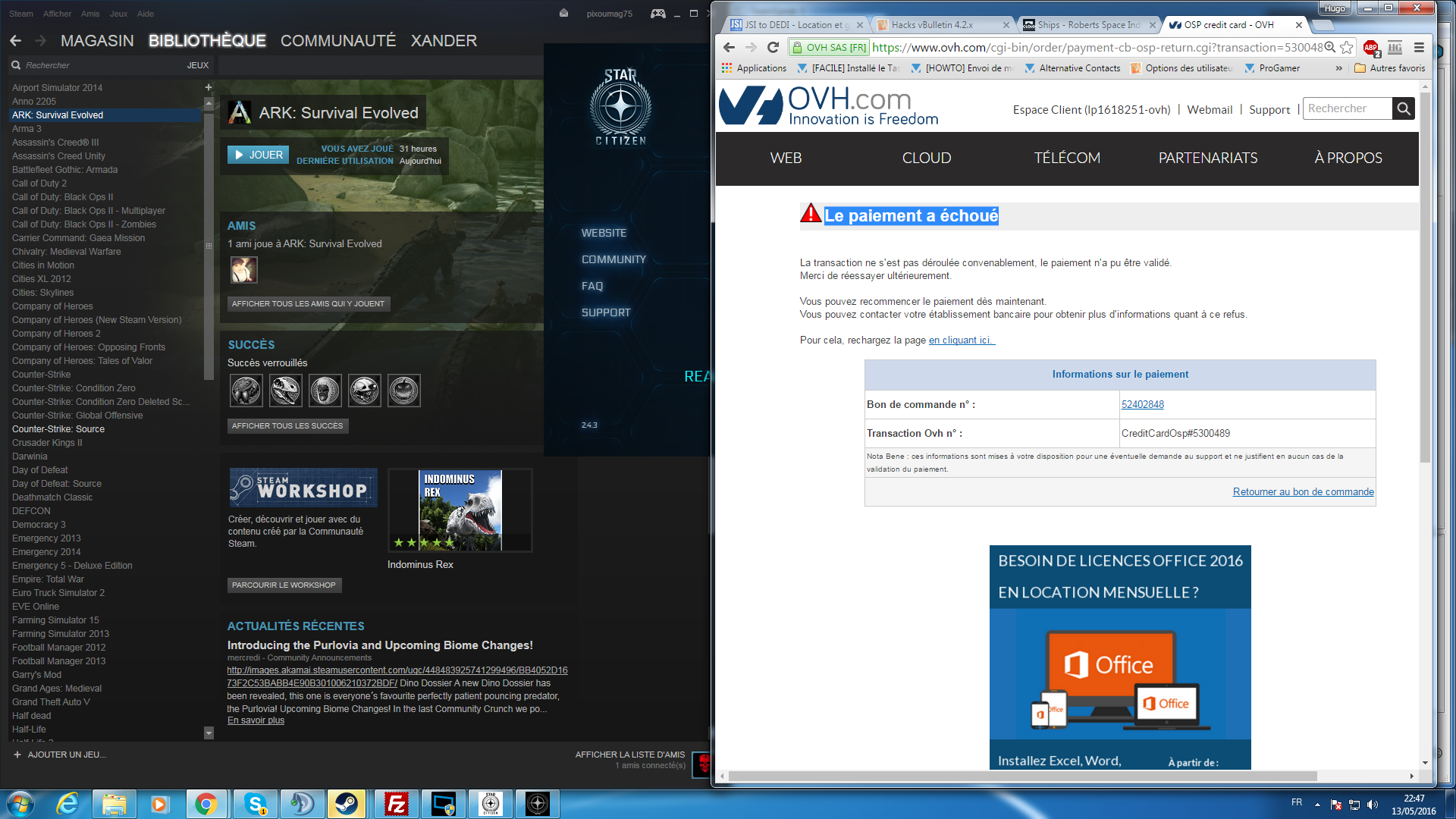Viewport: 1456px width, 819px height.
Task: Close the OSP credit card tab
Action: pos(1298,25)
